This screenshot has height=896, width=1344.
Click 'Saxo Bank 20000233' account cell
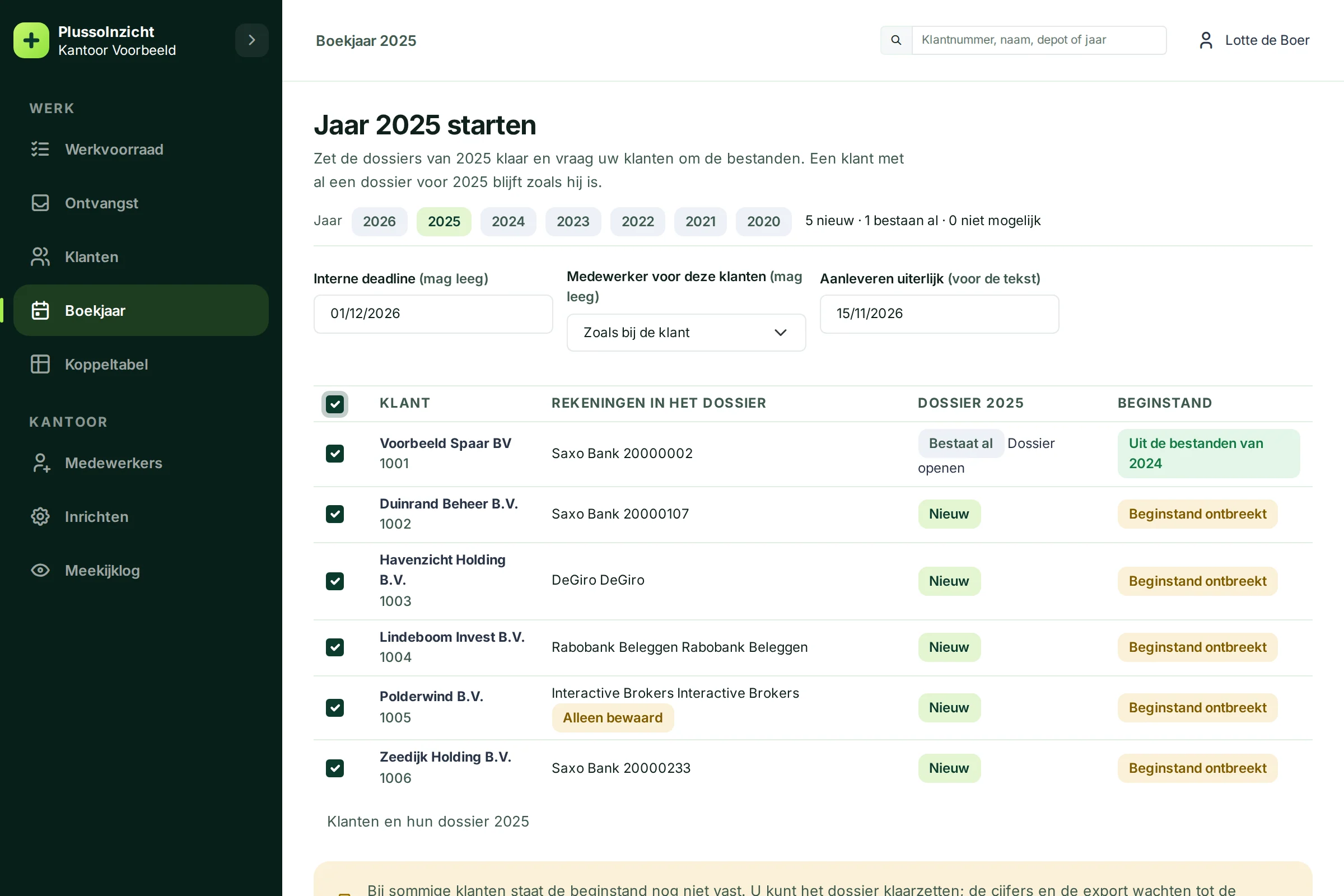click(620, 768)
